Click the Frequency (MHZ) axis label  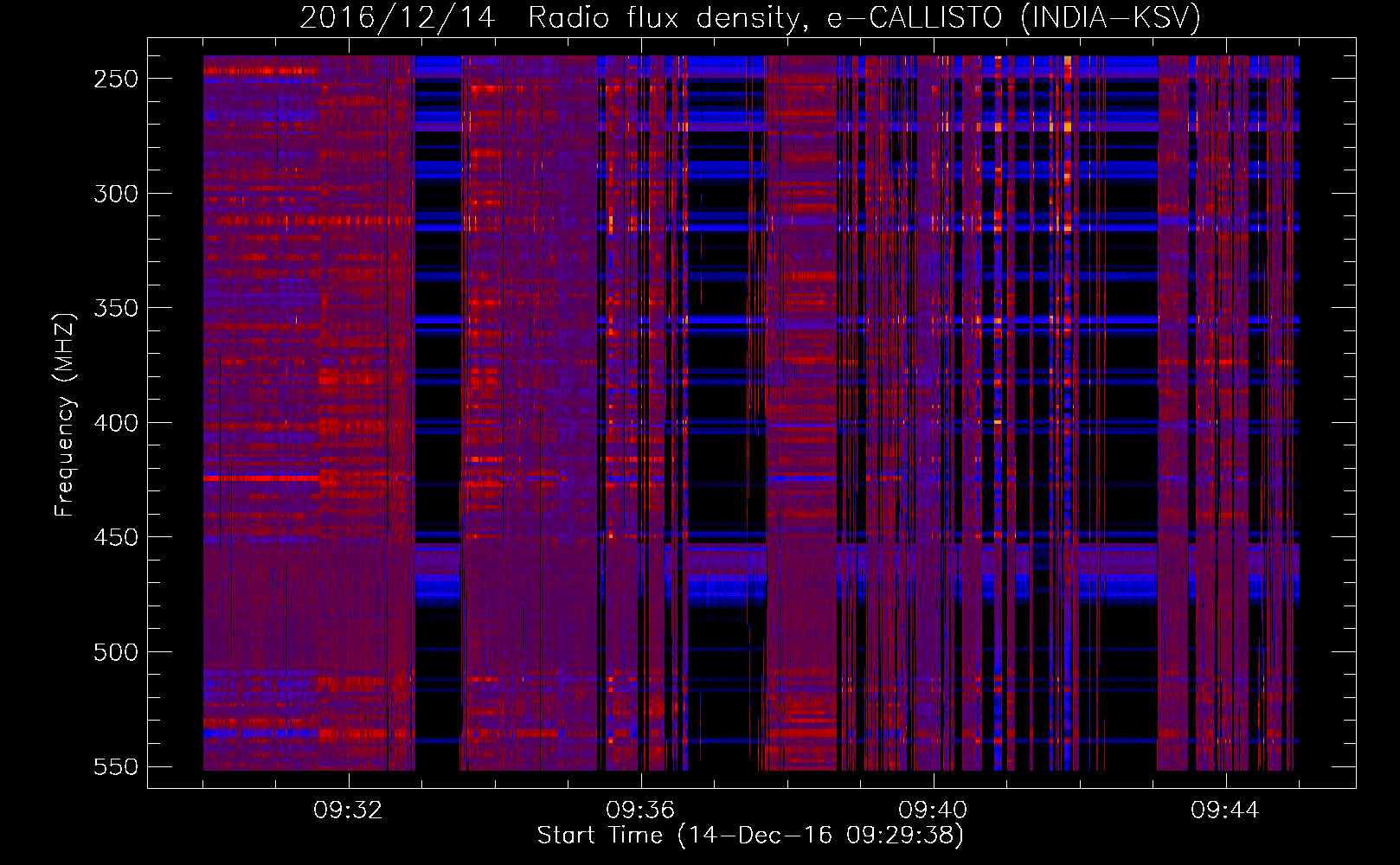coord(65,415)
